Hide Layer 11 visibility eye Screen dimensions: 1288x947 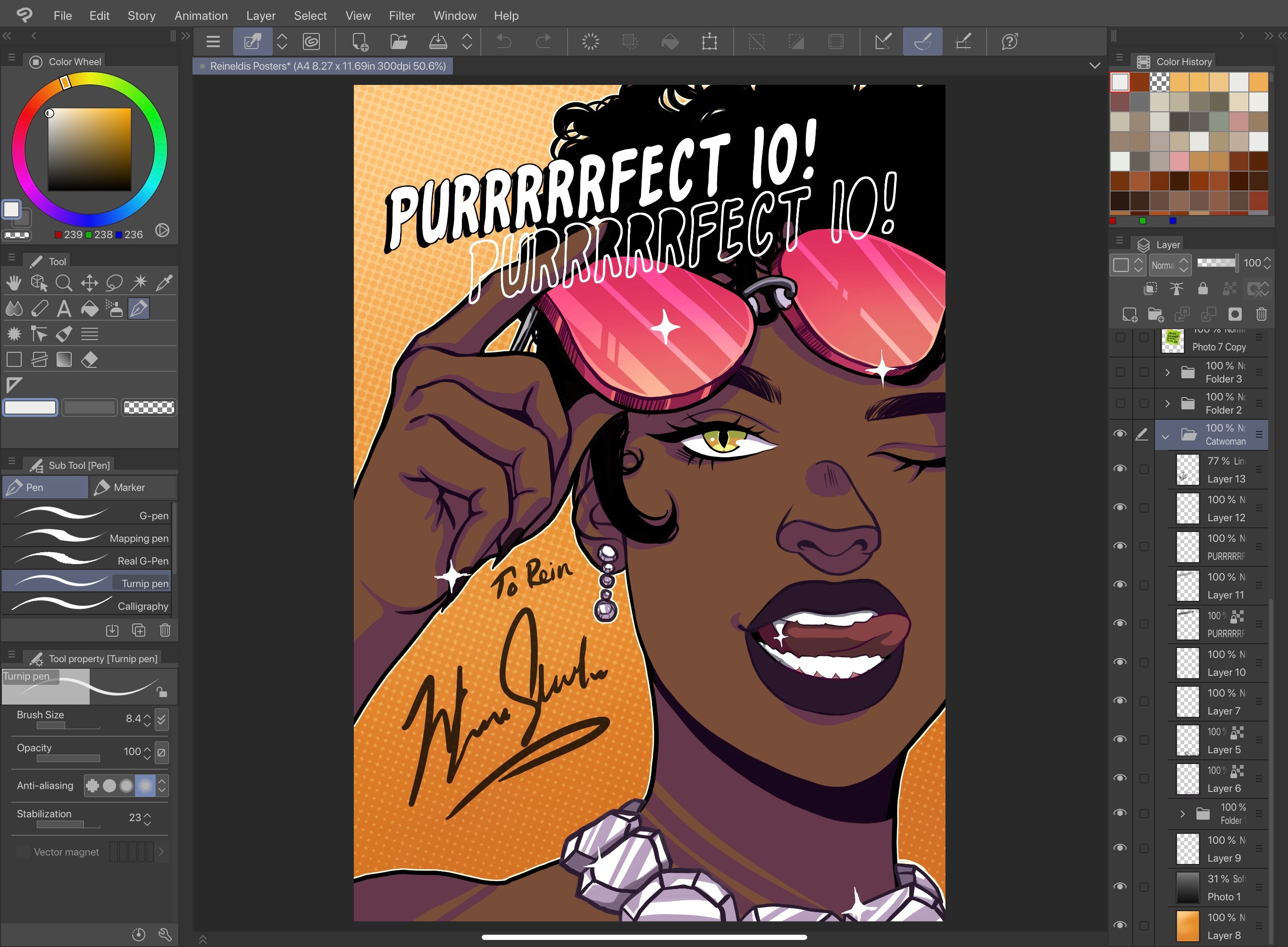click(x=1120, y=585)
